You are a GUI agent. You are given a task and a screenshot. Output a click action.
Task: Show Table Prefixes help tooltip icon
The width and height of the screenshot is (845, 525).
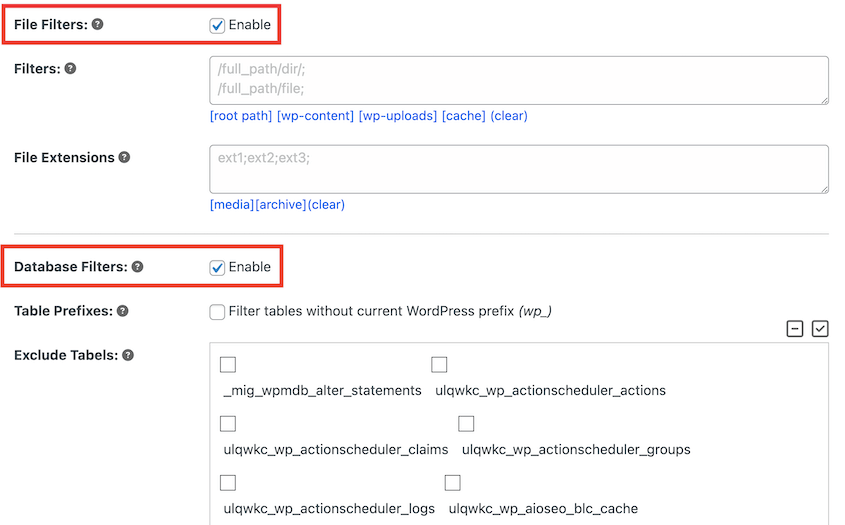[123, 311]
